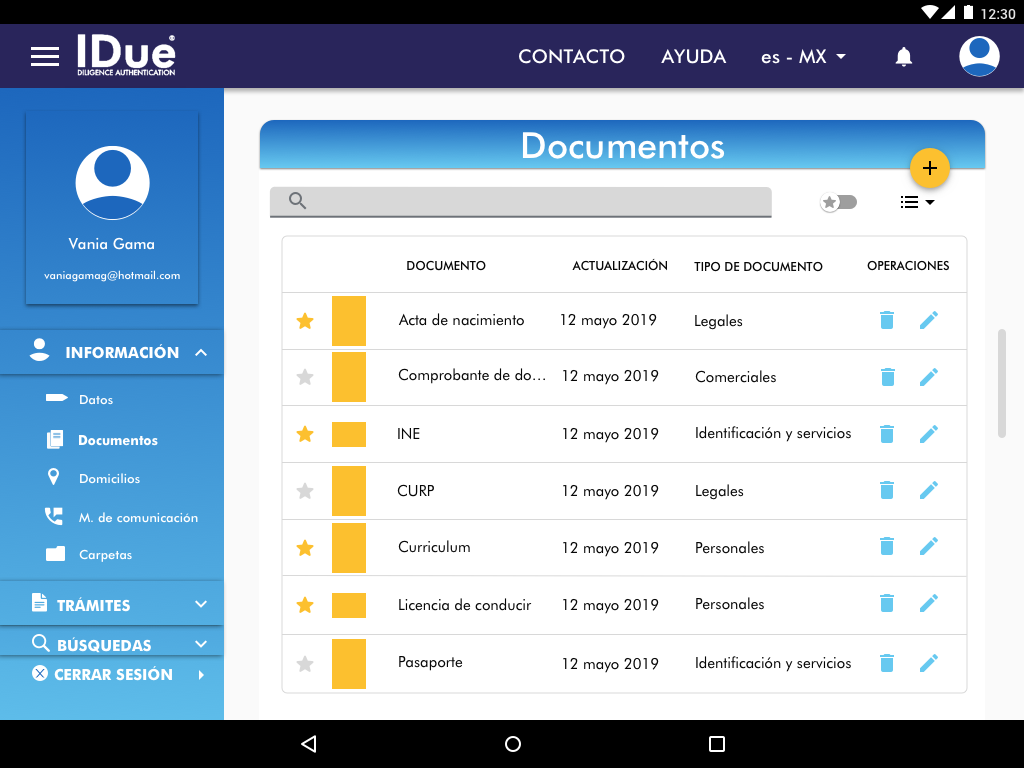Delete the Pasaporte document
This screenshot has height=768, width=1024.
[x=886, y=663]
